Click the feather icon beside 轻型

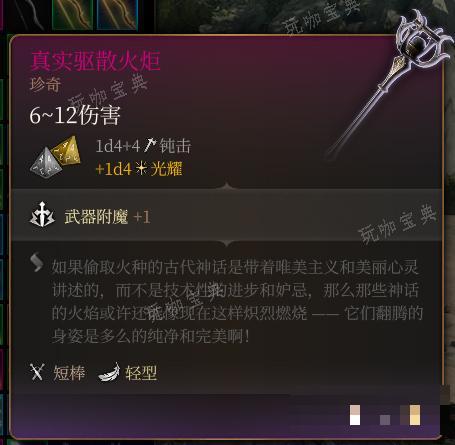[x=109, y=373]
